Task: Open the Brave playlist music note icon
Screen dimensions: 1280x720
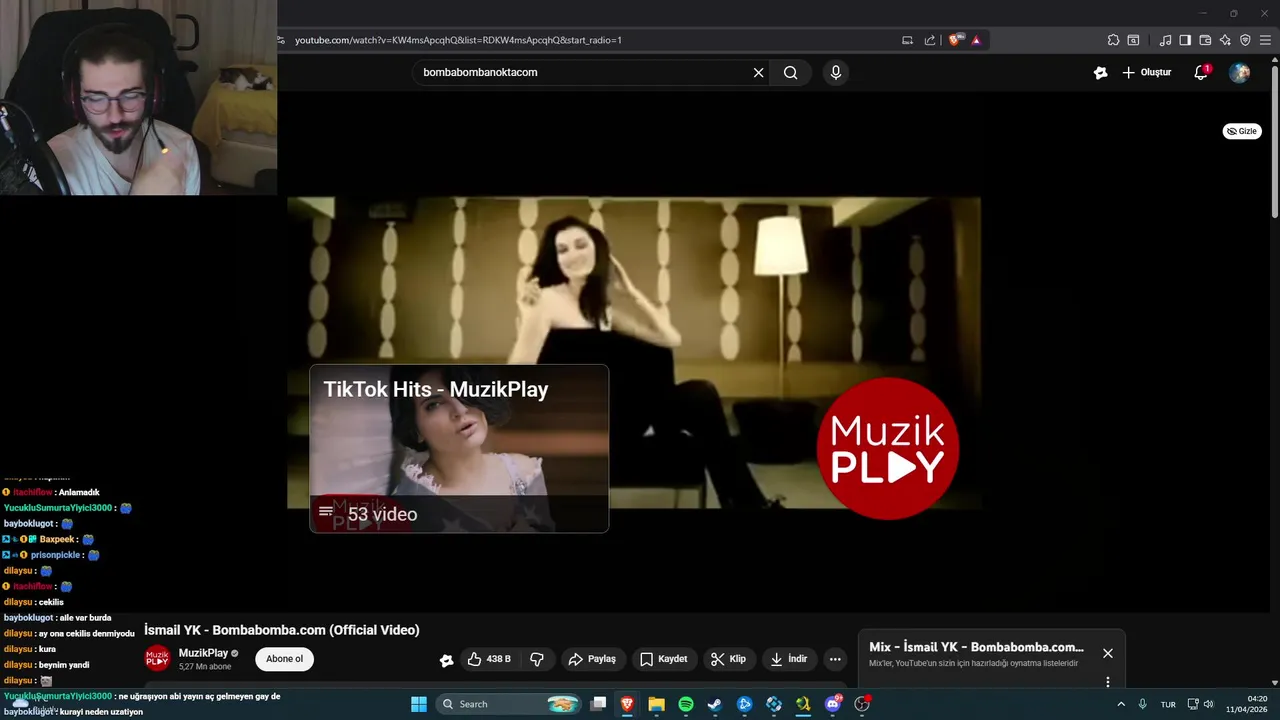Action: [x=1165, y=40]
